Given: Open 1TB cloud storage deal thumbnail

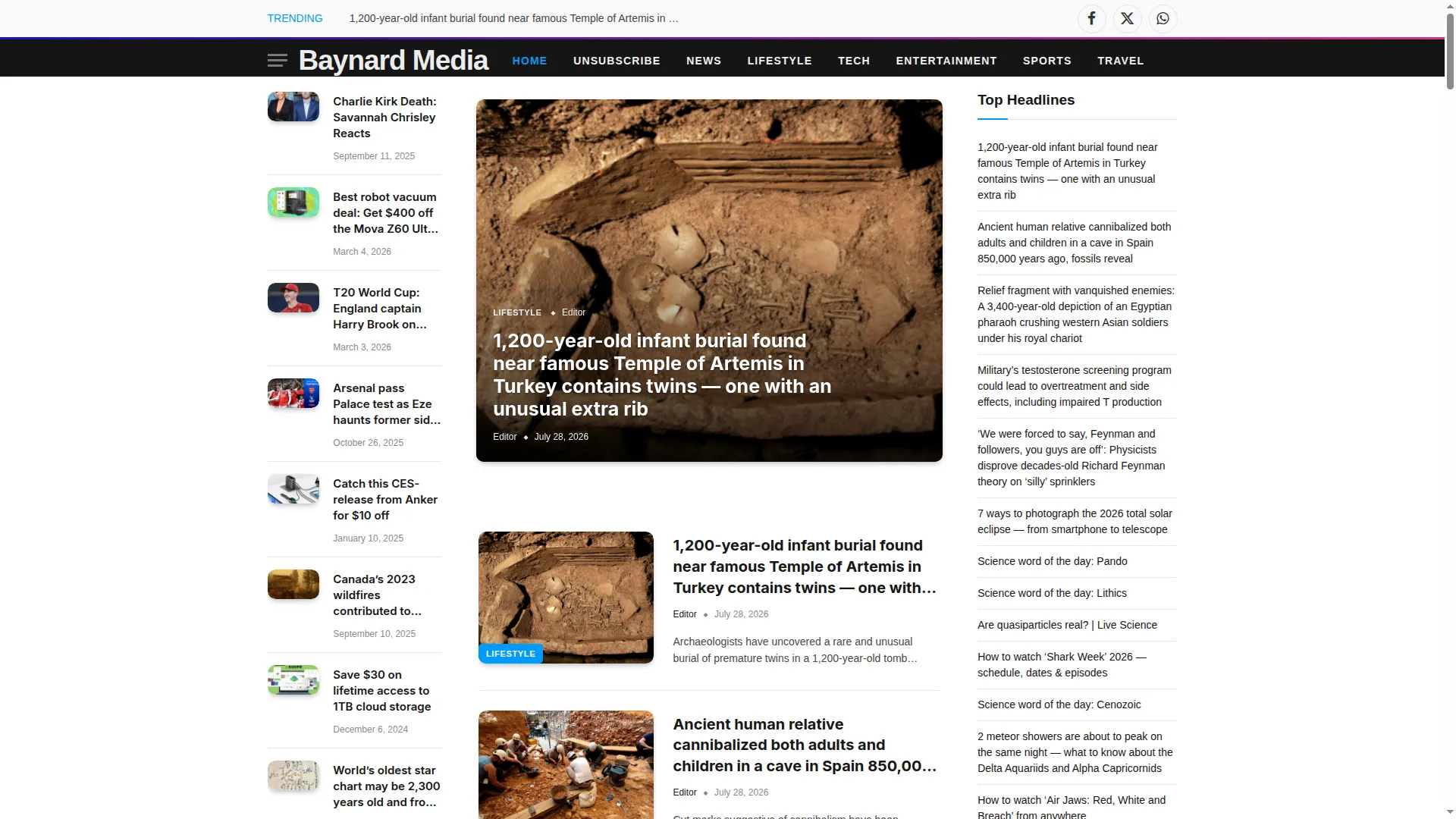Looking at the screenshot, I should (293, 680).
